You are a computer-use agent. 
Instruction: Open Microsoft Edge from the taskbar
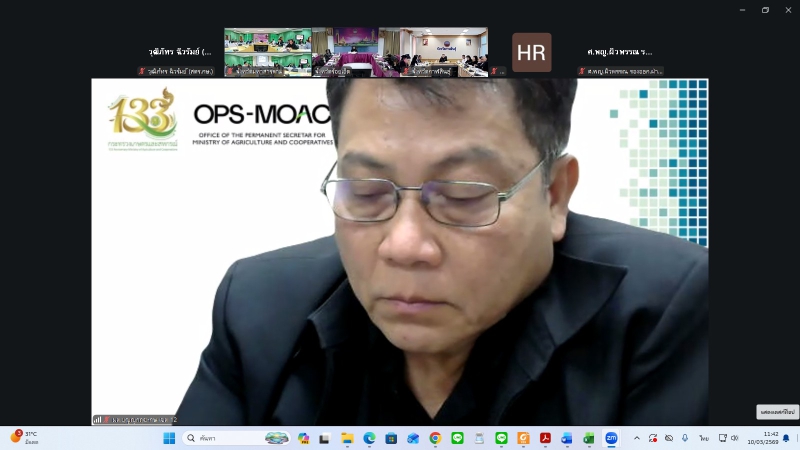369,438
